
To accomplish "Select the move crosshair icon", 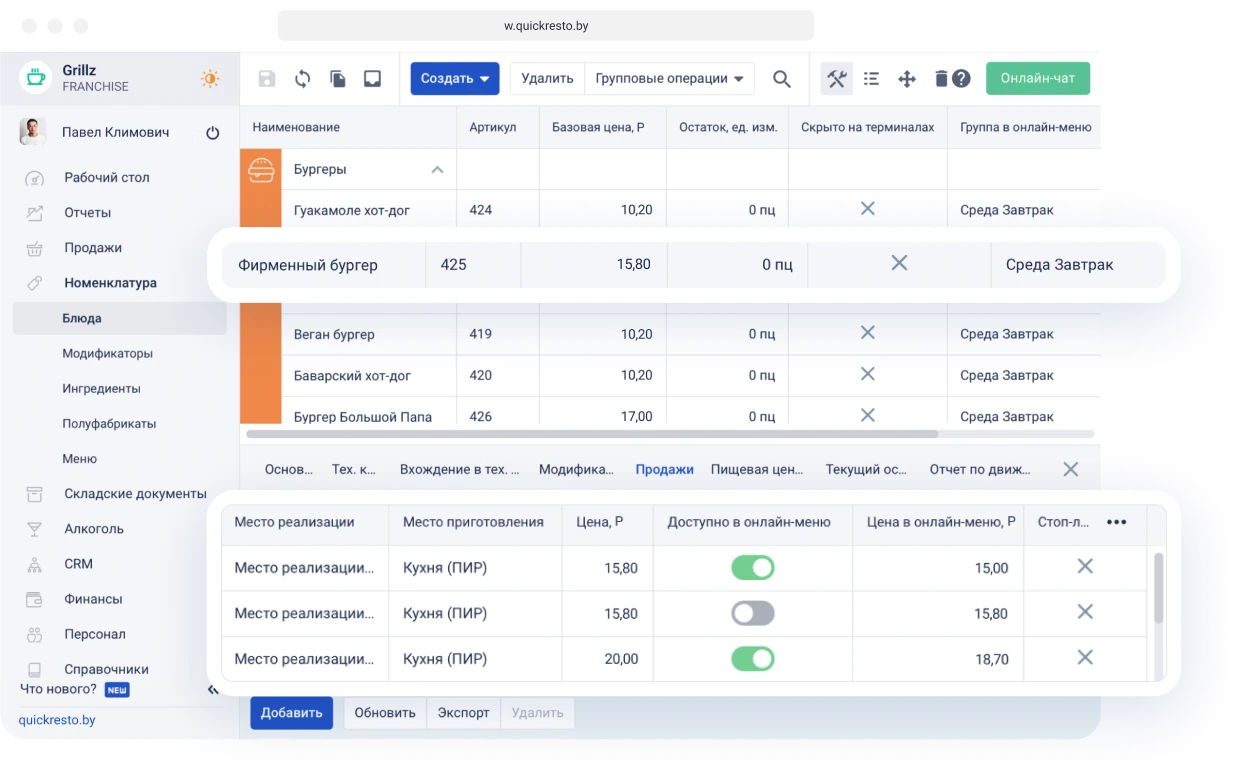I will click(906, 78).
